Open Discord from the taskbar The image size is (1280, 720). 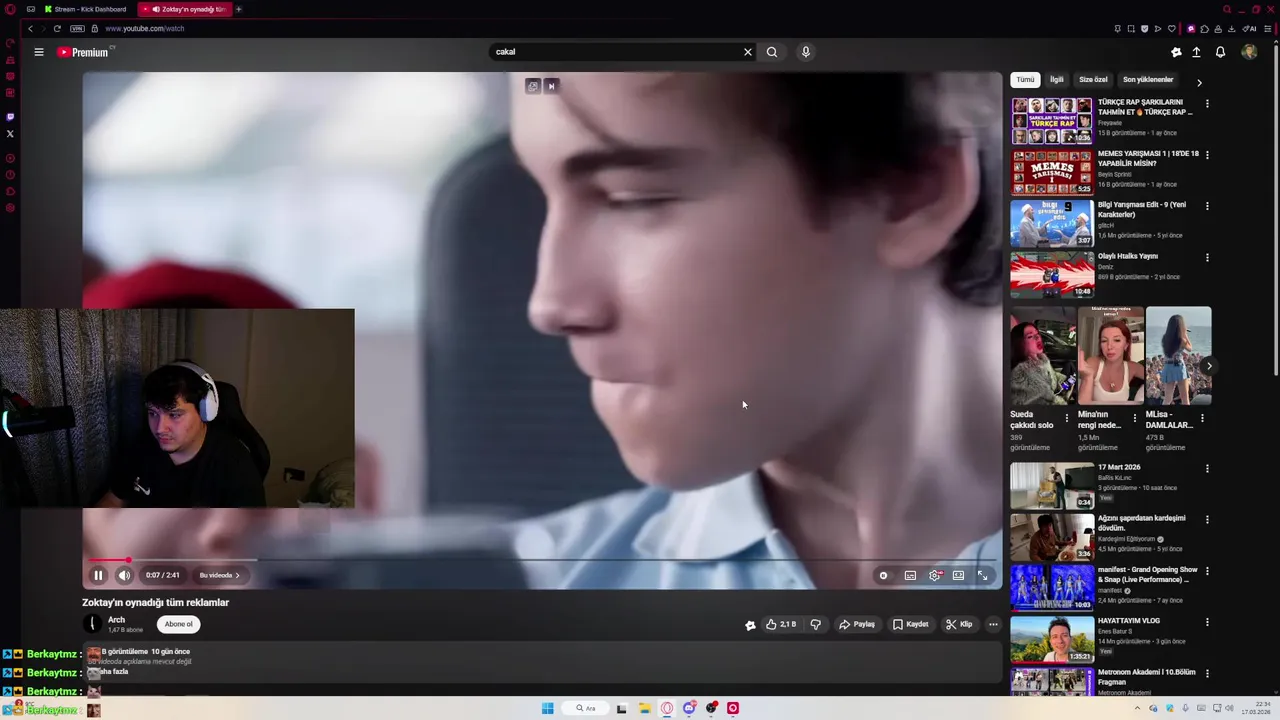689,708
